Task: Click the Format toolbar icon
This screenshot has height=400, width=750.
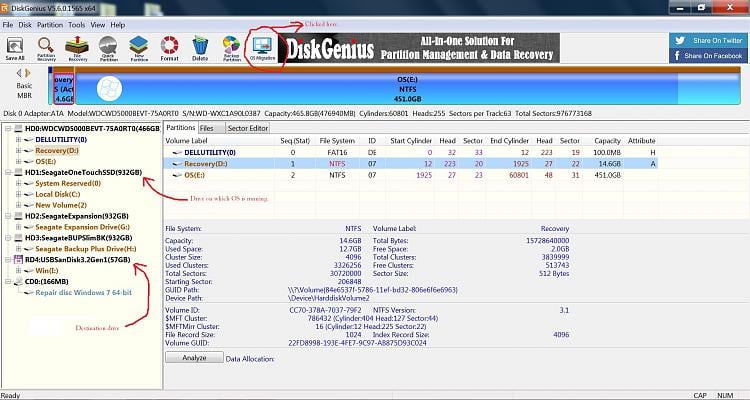Action: pos(169,49)
